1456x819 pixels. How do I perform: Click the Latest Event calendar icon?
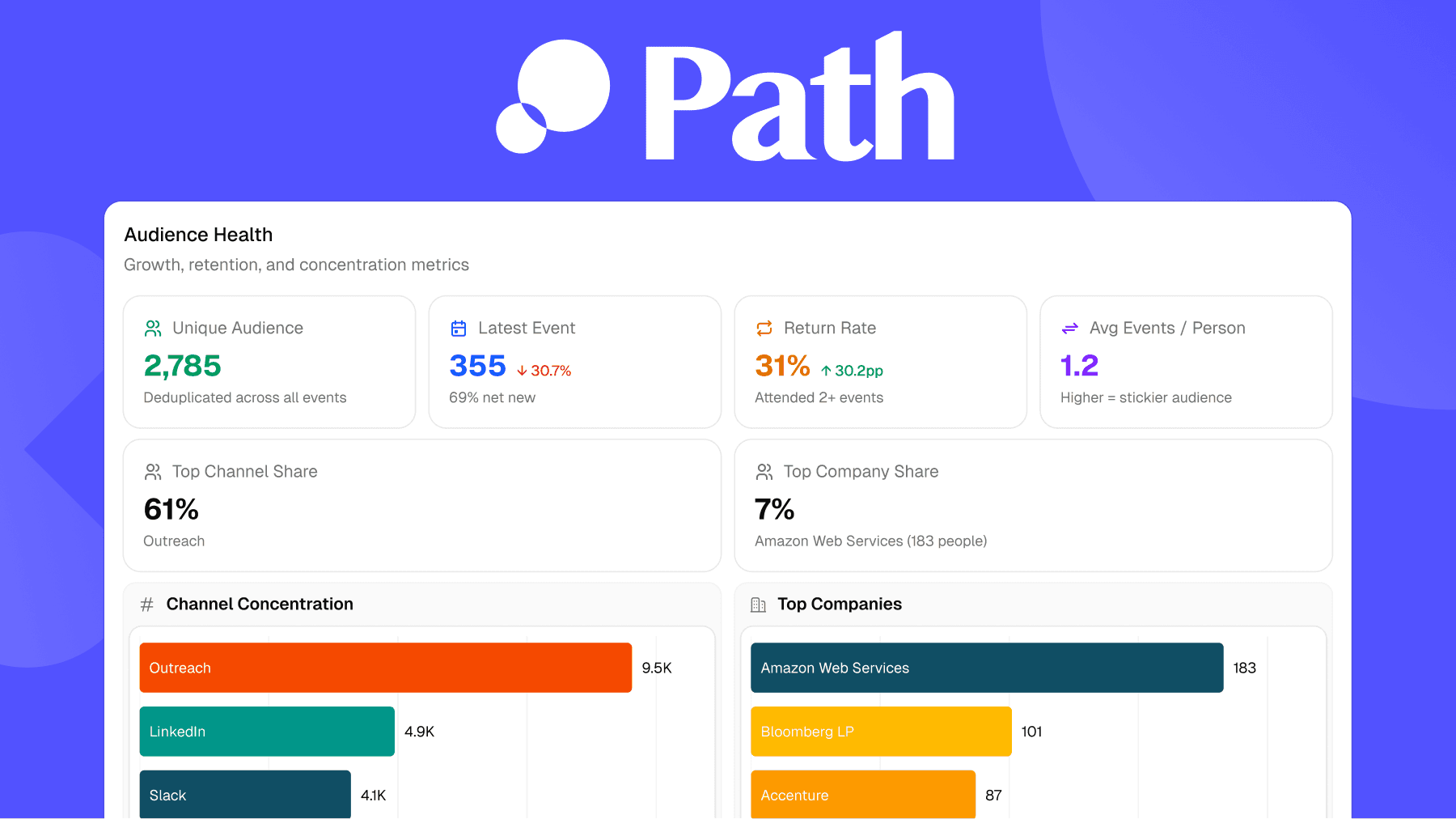pos(459,329)
